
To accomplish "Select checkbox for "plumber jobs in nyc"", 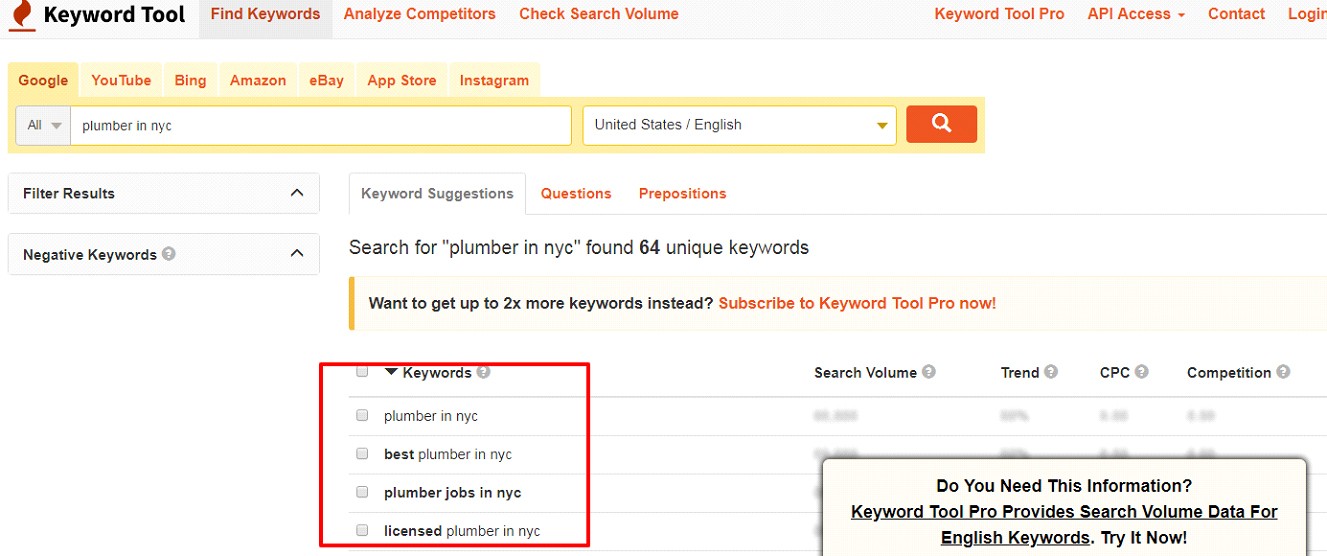I will point(362,492).
